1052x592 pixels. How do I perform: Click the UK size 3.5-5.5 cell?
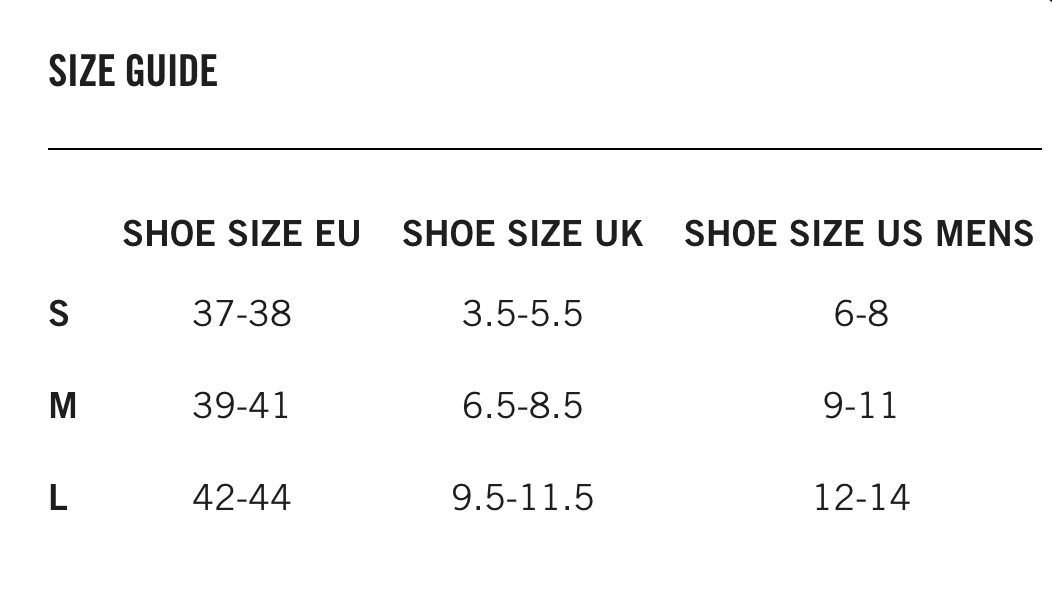(522, 314)
